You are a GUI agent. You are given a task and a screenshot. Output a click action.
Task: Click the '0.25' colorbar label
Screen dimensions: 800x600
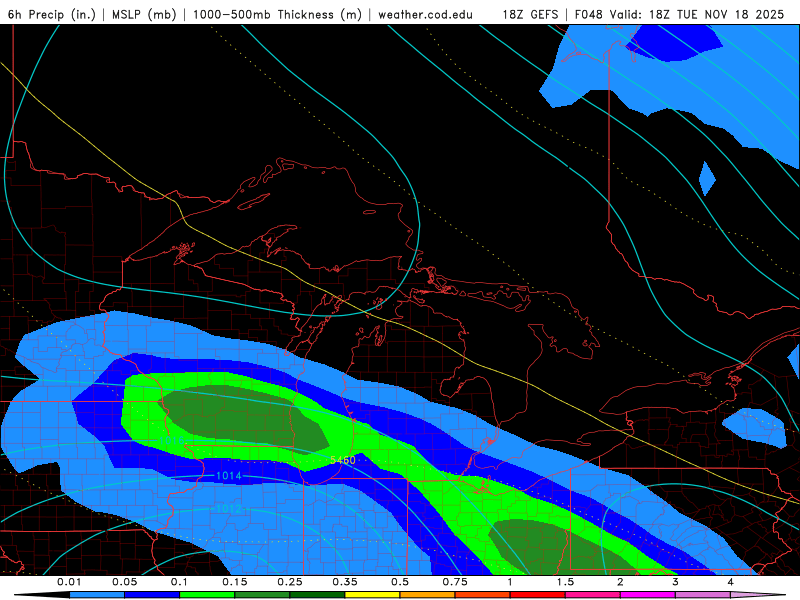click(x=290, y=582)
